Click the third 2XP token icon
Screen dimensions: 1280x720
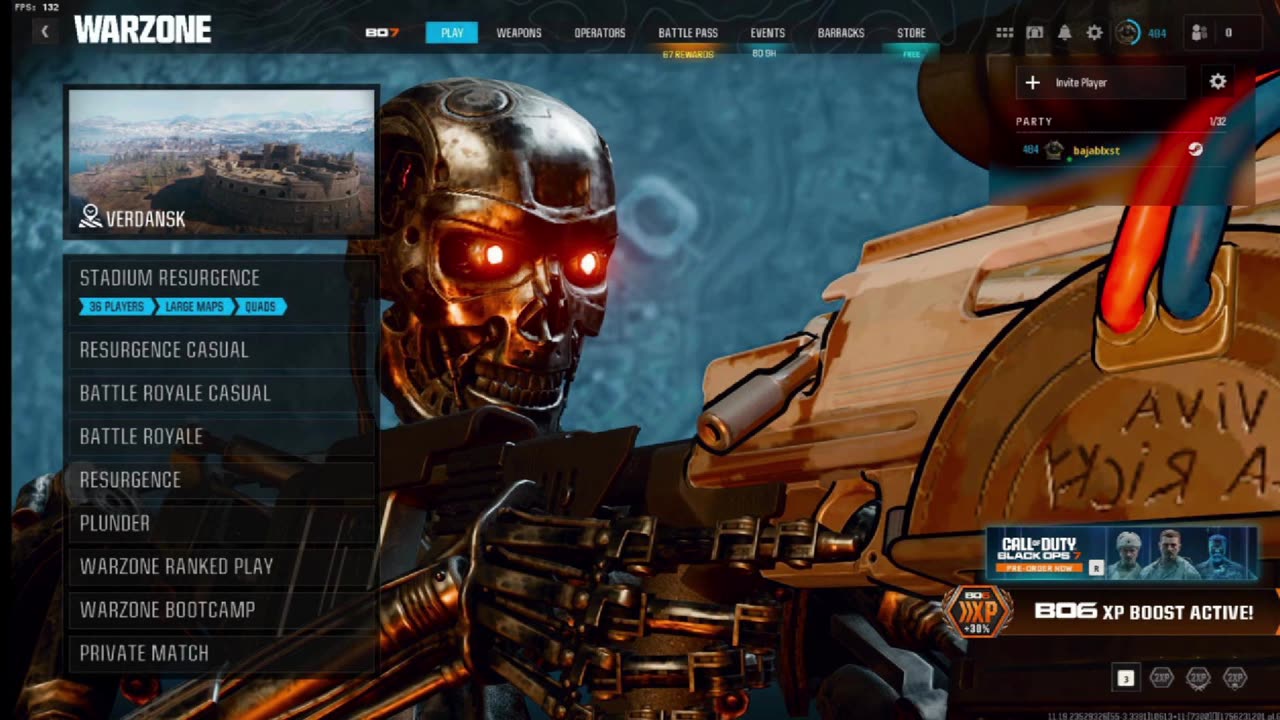(x=1235, y=678)
